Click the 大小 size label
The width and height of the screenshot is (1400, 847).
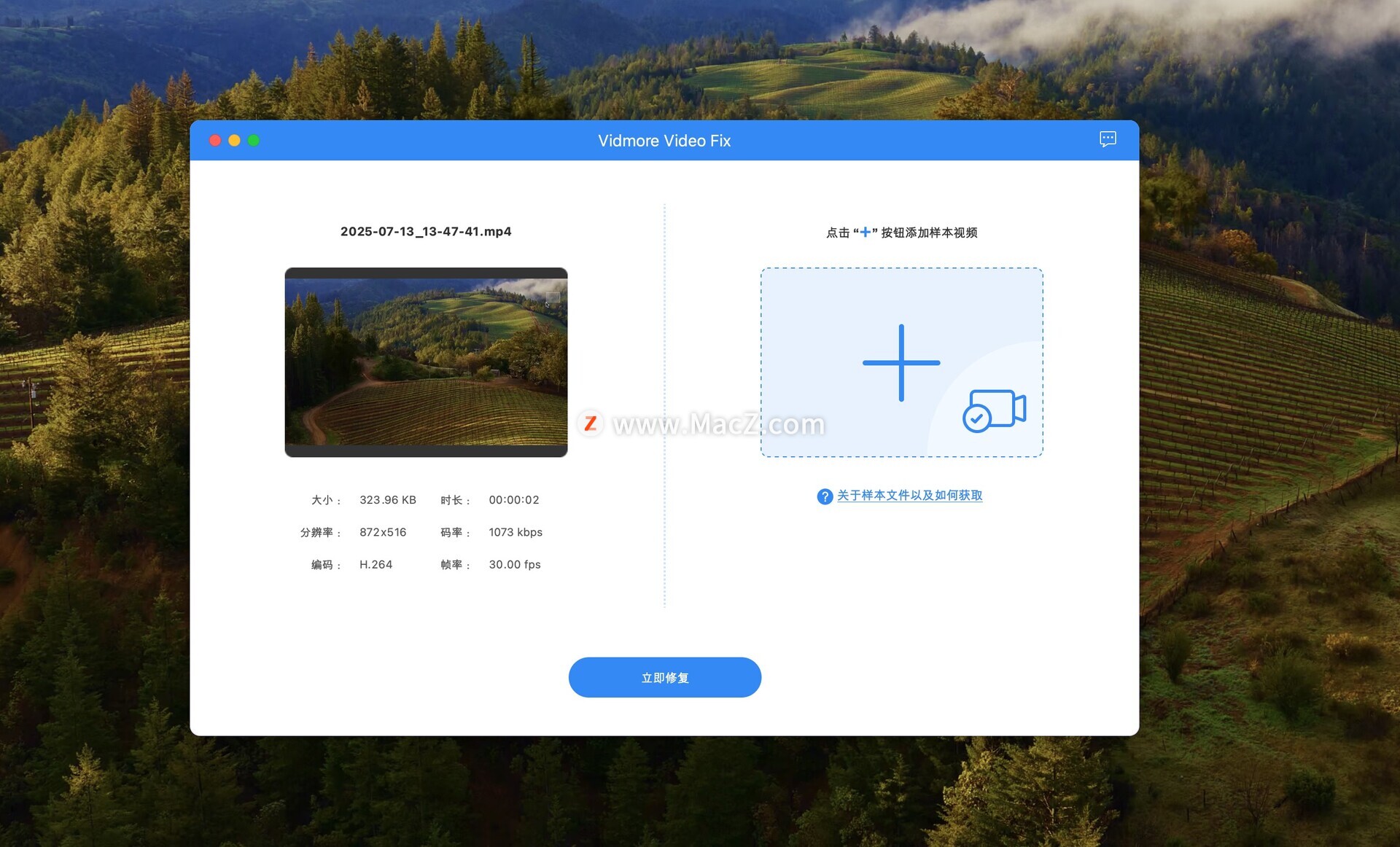coord(326,500)
